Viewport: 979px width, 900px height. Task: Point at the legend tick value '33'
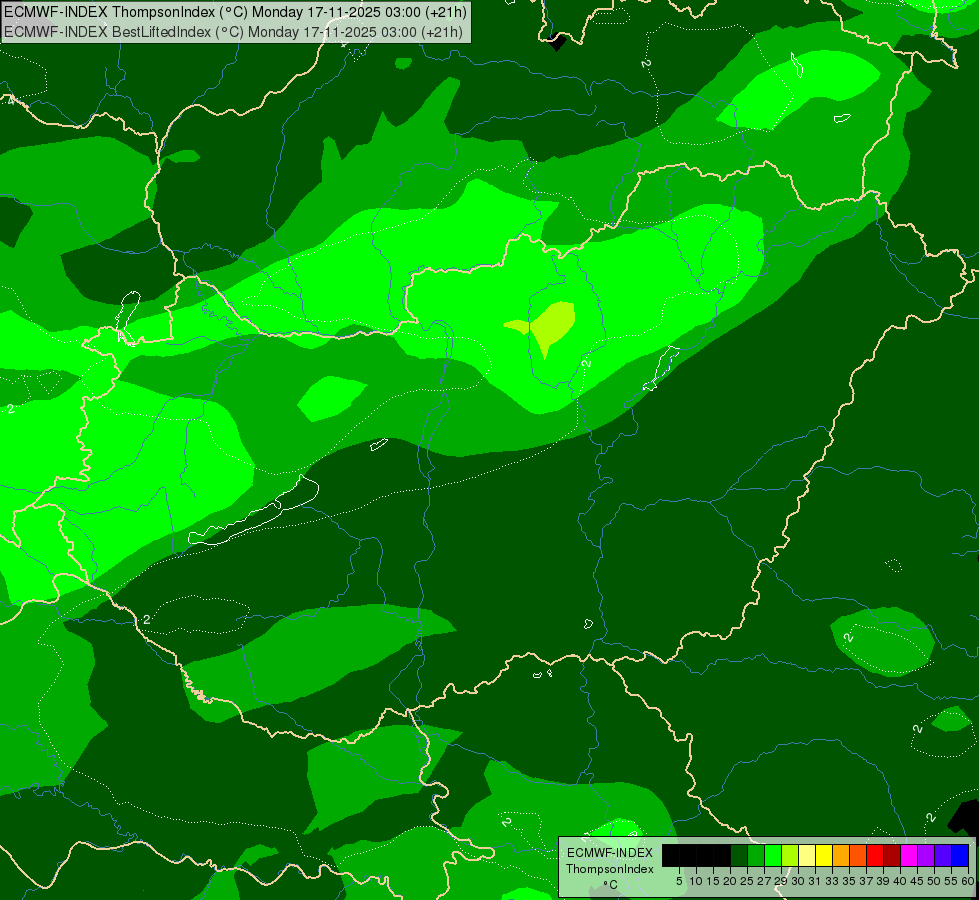(x=832, y=881)
